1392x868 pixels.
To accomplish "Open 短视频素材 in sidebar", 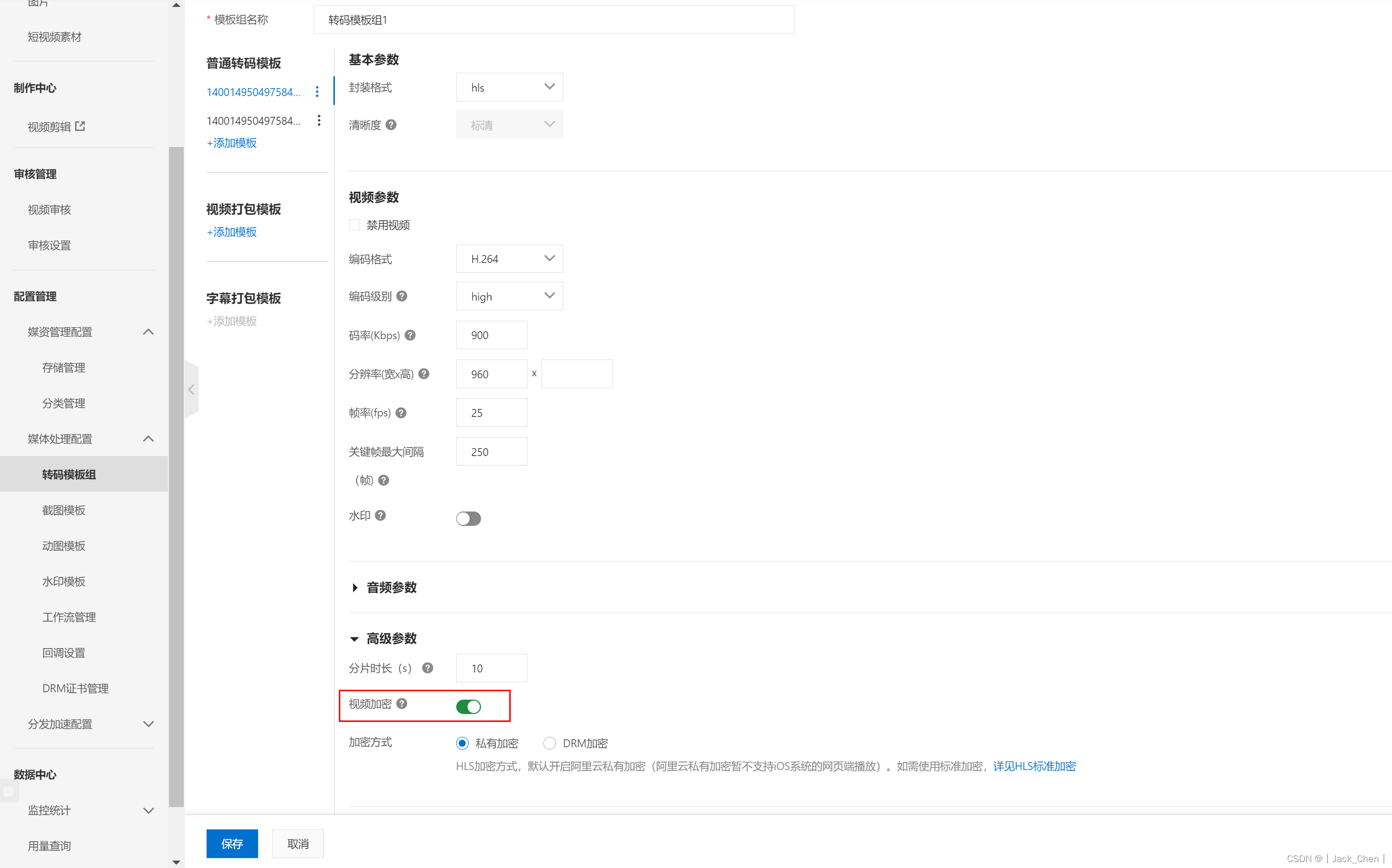I will (54, 37).
